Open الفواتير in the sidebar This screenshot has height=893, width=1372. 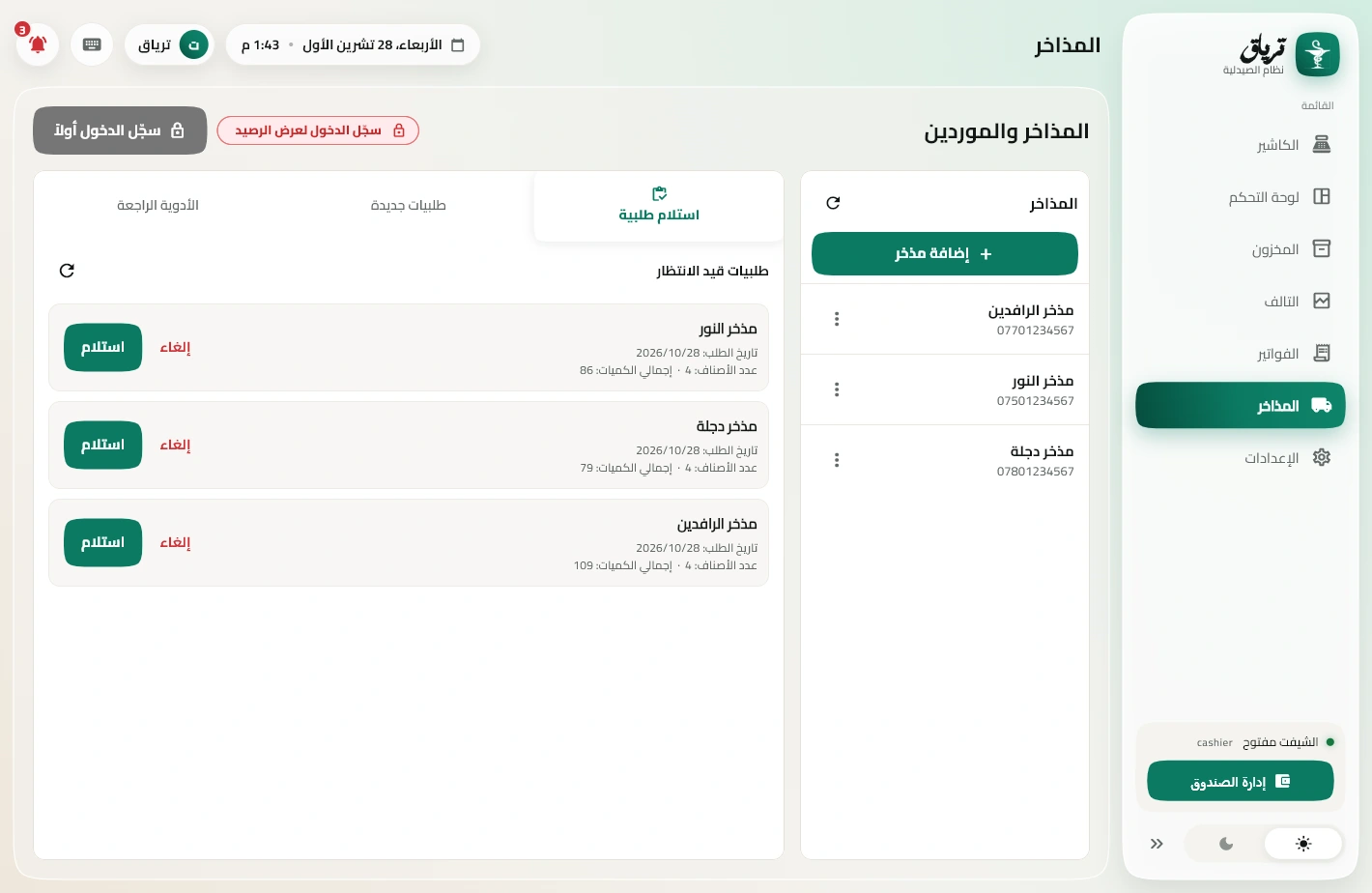pos(1241,354)
